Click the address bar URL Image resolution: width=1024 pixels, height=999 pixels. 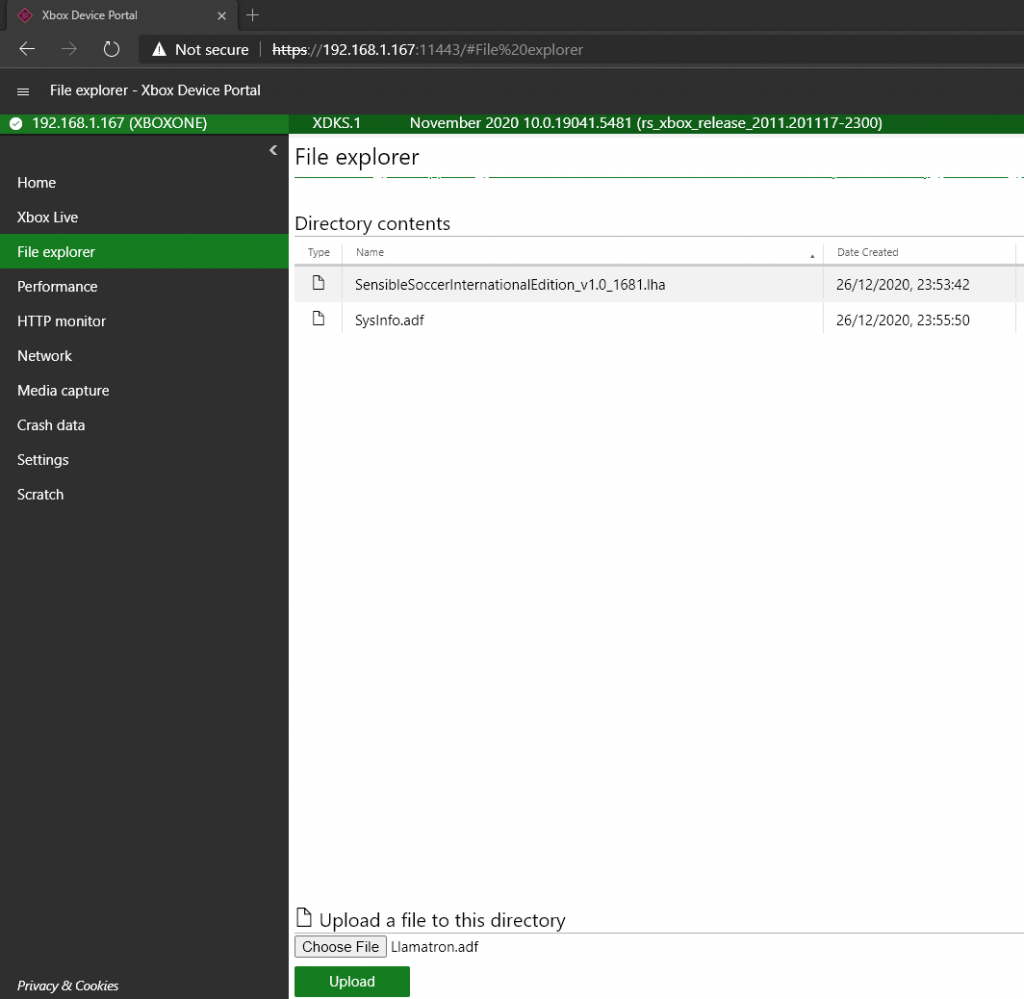(x=427, y=50)
